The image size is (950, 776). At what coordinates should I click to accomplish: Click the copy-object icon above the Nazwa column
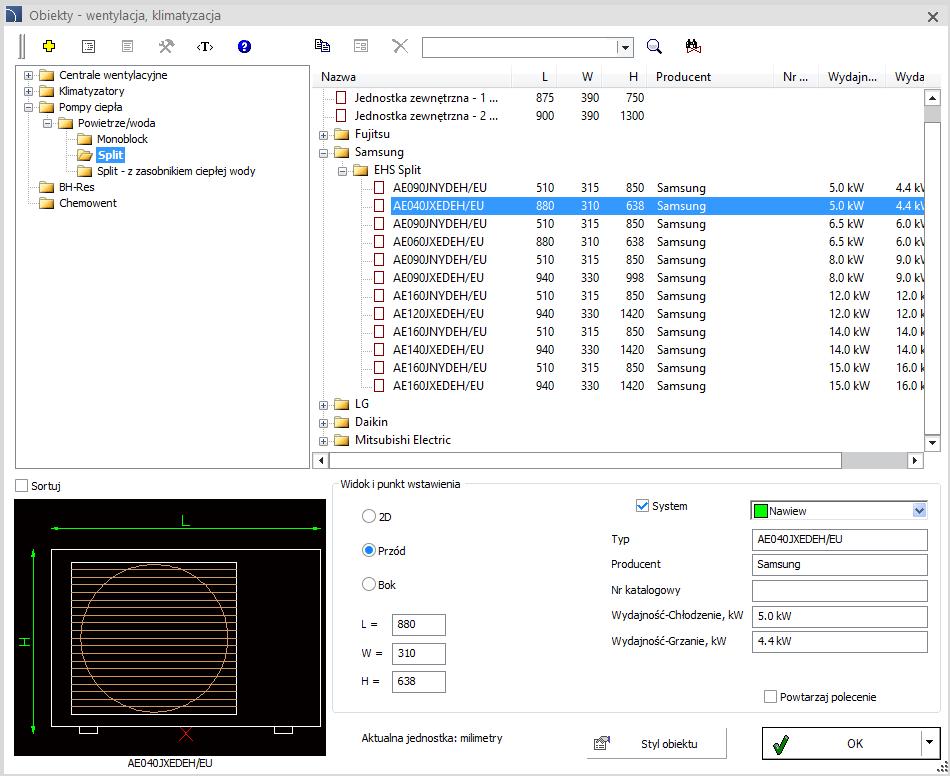(x=322, y=45)
